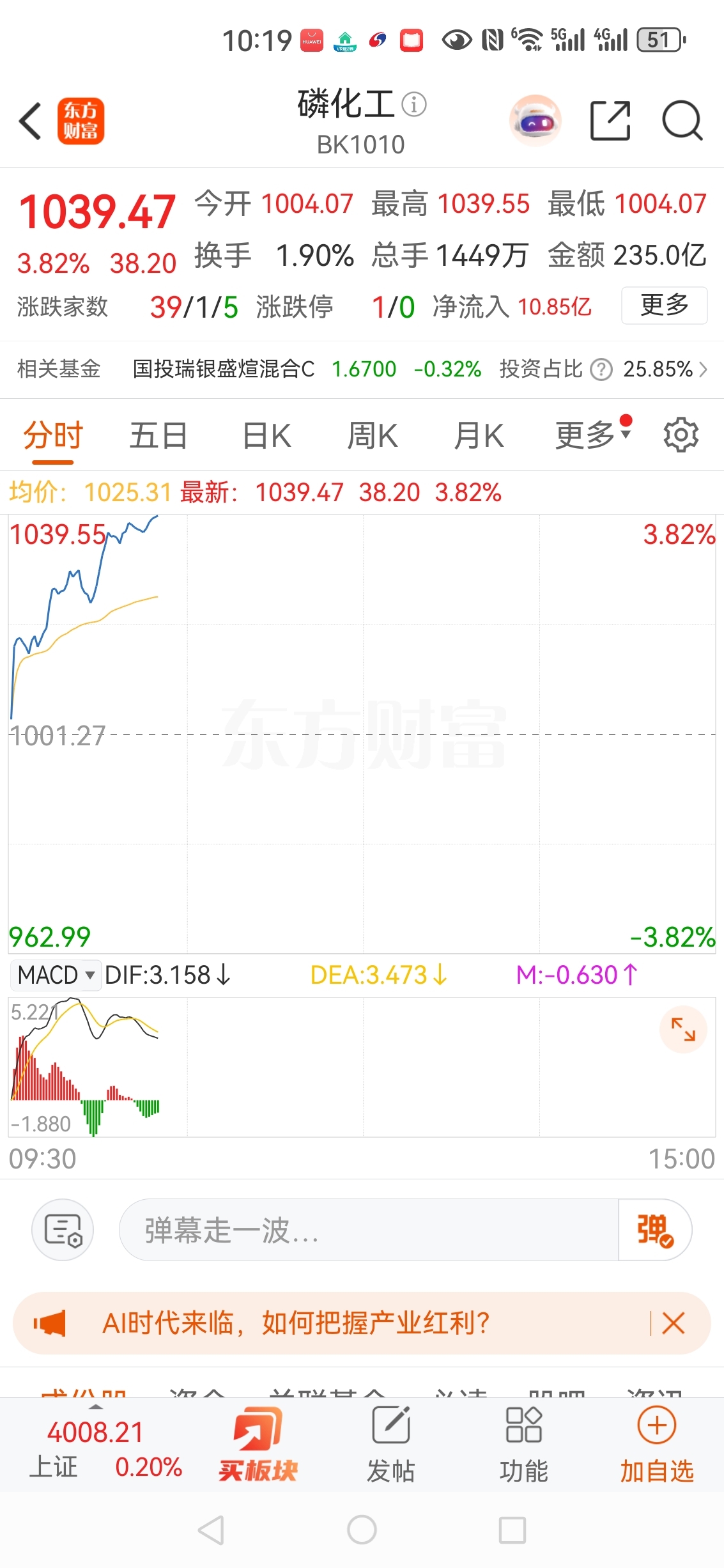Open 国投瑞银盛煊混合C related fund
The image size is (724, 1568).
coord(224,369)
